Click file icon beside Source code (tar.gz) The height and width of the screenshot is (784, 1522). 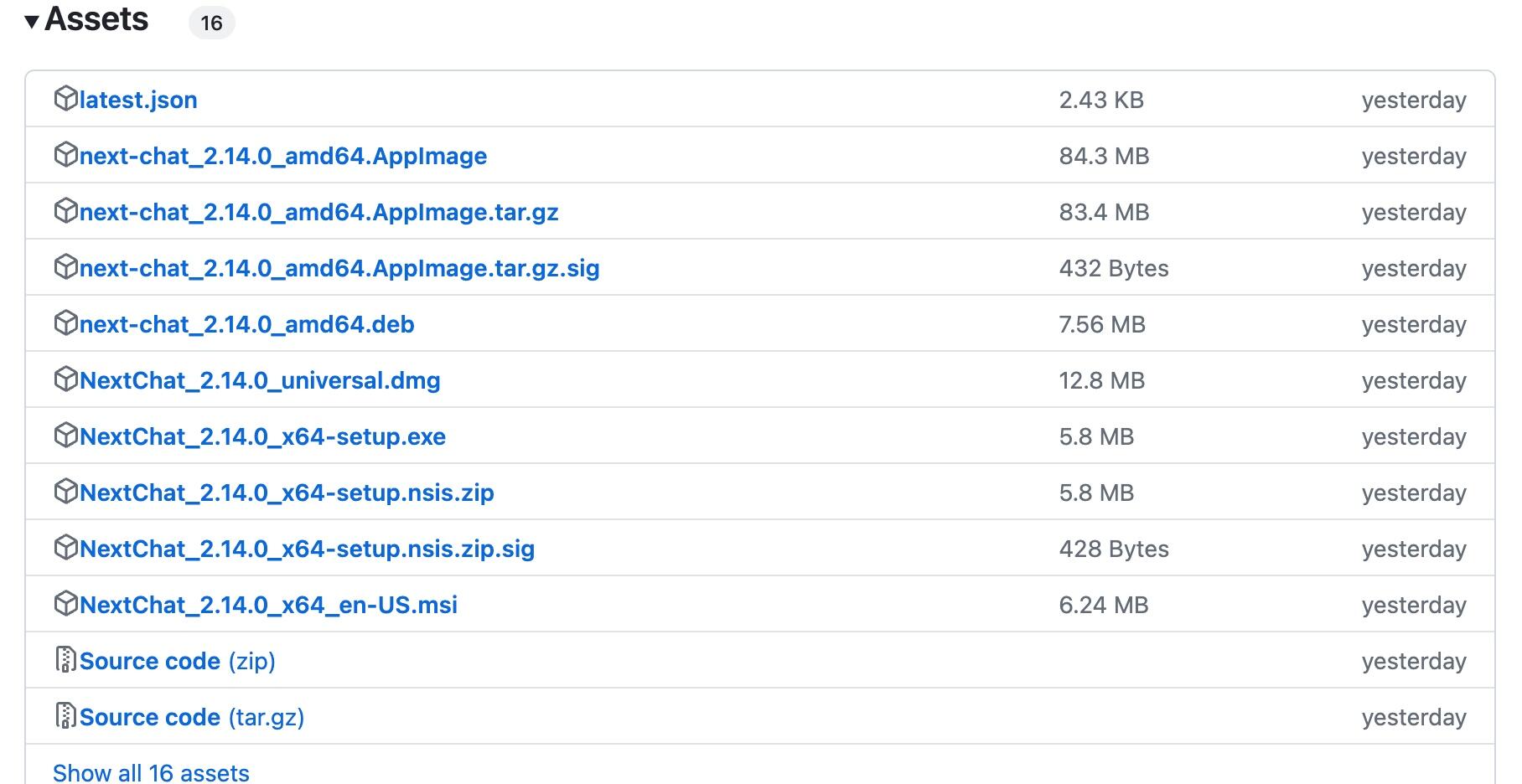click(65, 716)
